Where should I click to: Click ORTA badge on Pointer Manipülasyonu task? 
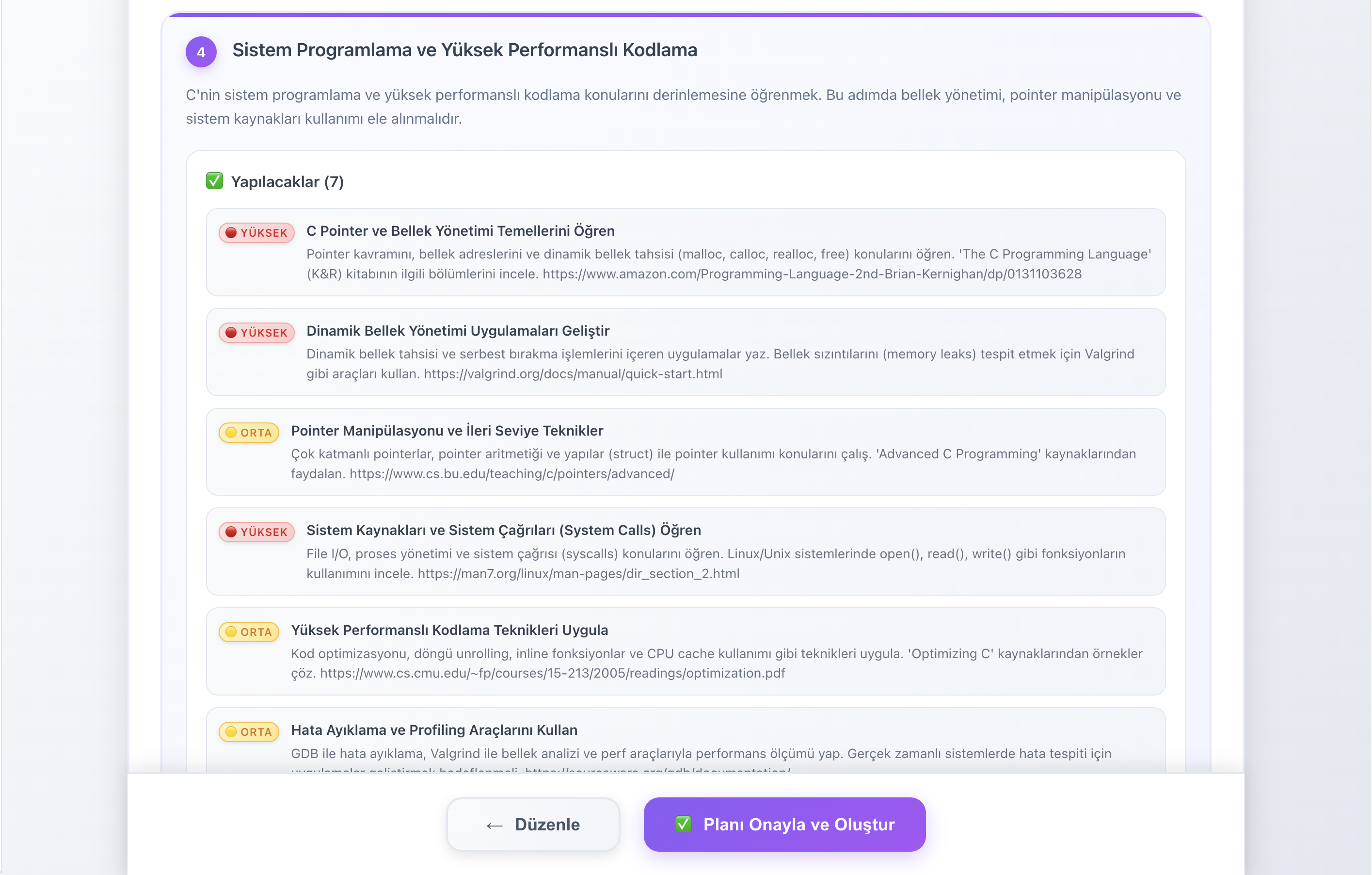(x=249, y=433)
